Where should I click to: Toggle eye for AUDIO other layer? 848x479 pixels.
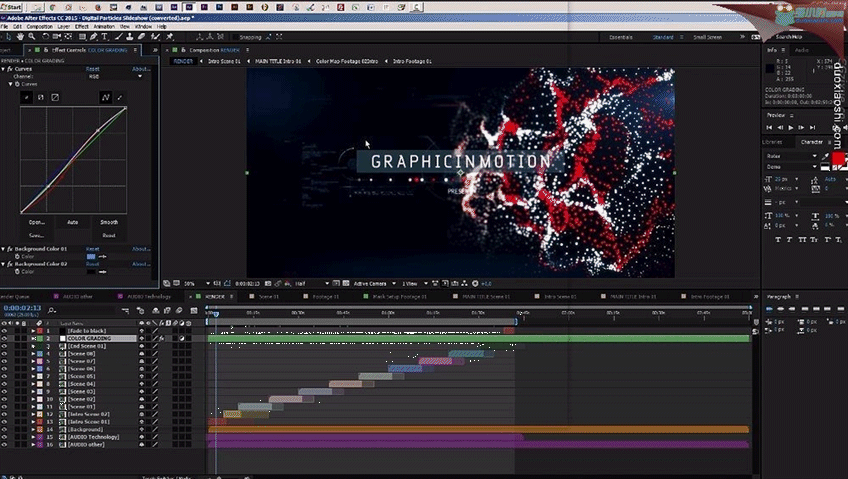tap(4, 444)
